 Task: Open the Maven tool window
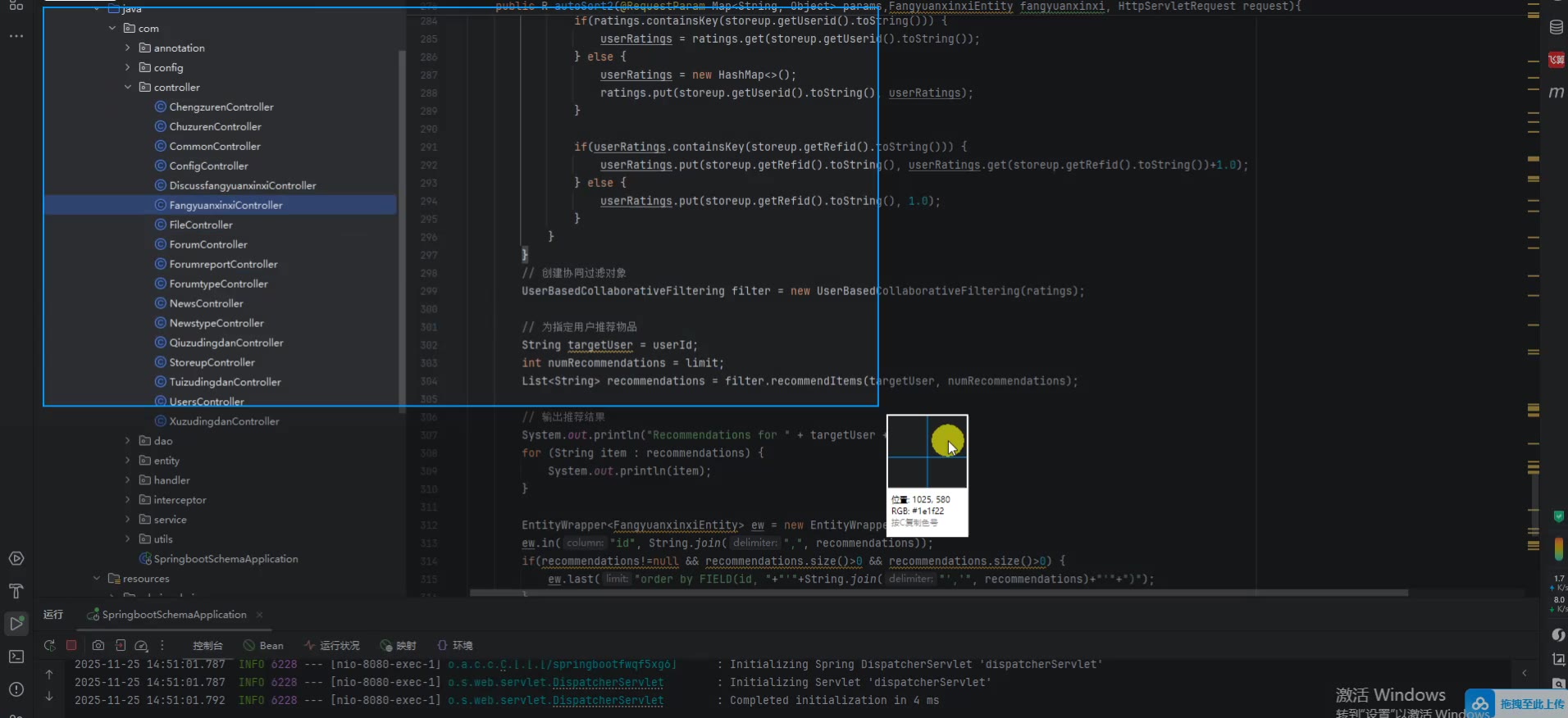[x=1556, y=92]
